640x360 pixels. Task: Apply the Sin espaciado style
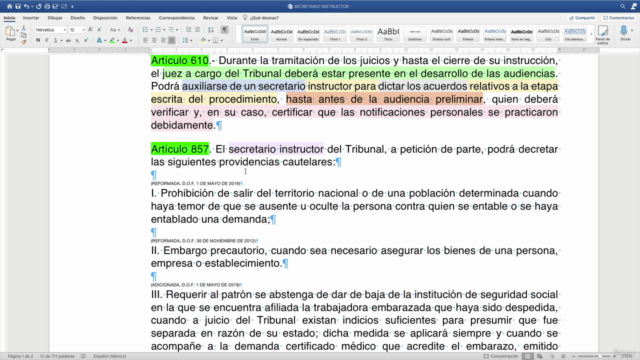(308, 34)
